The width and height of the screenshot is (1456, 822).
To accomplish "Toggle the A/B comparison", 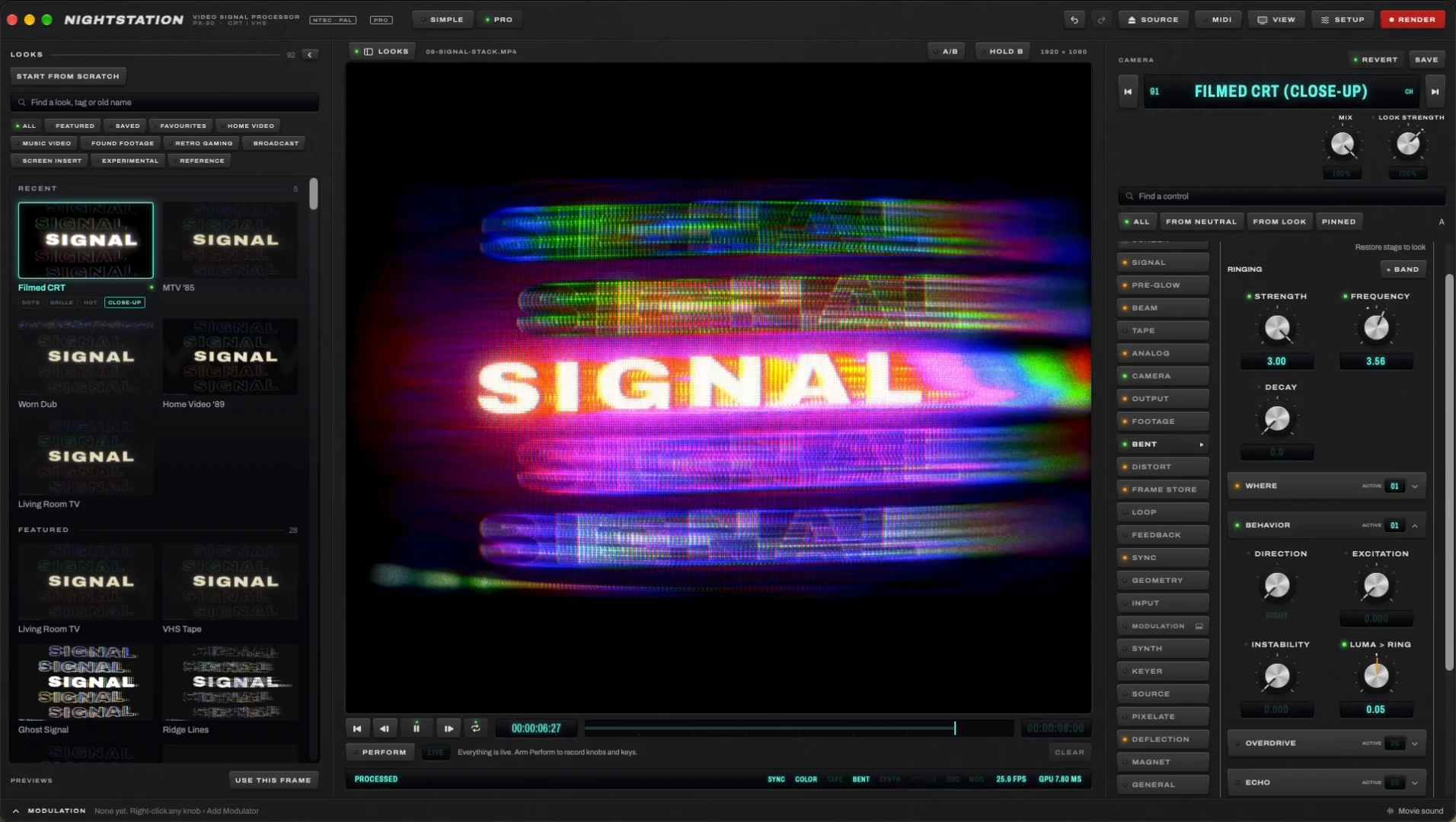I will coord(947,52).
